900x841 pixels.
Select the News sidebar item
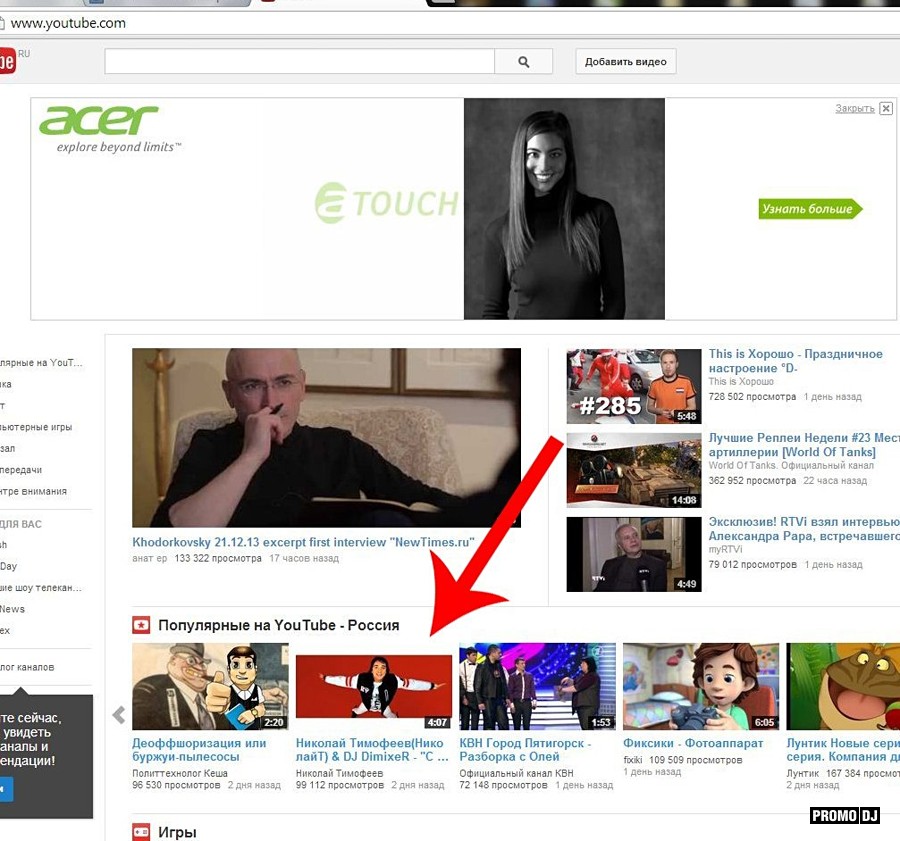point(12,609)
